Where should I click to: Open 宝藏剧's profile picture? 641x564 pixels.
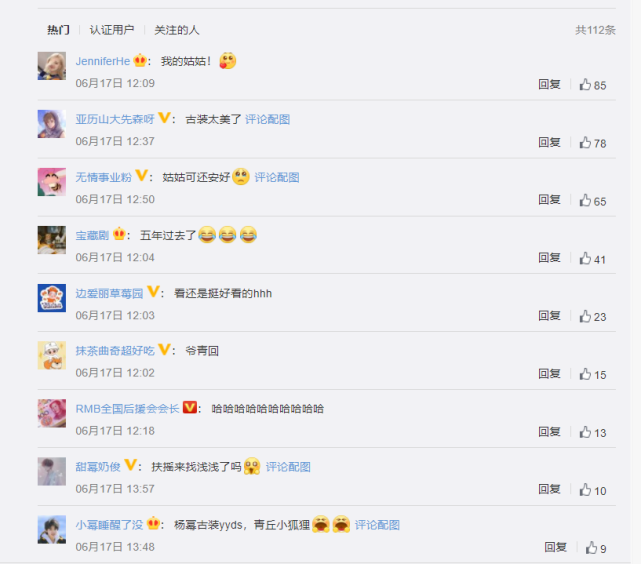point(52,240)
